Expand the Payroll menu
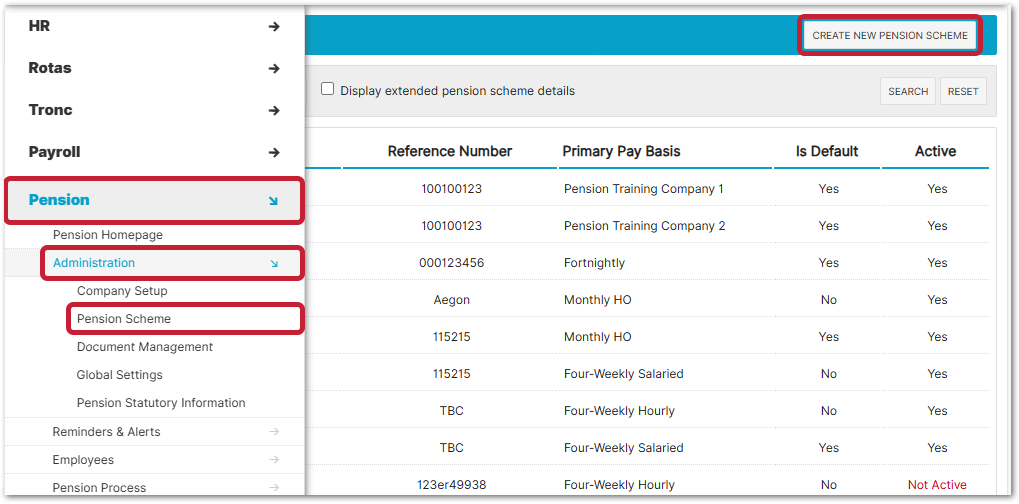 55,152
